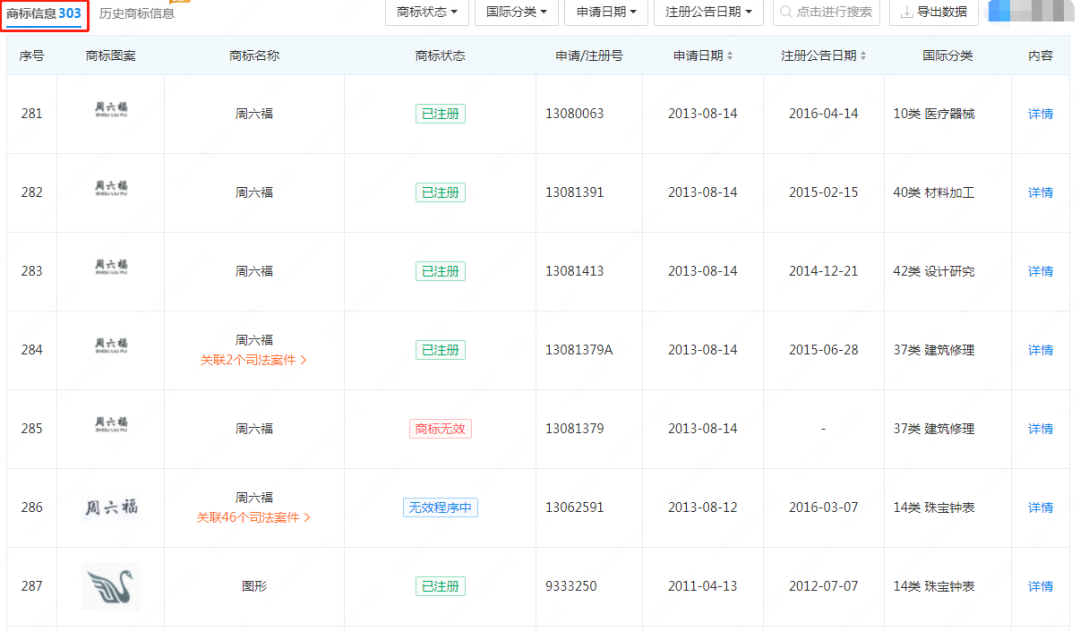1080x631 pixels.
Task: Open 详情 for trademark 13062591
Action: pyautogui.click(x=1040, y=508)
